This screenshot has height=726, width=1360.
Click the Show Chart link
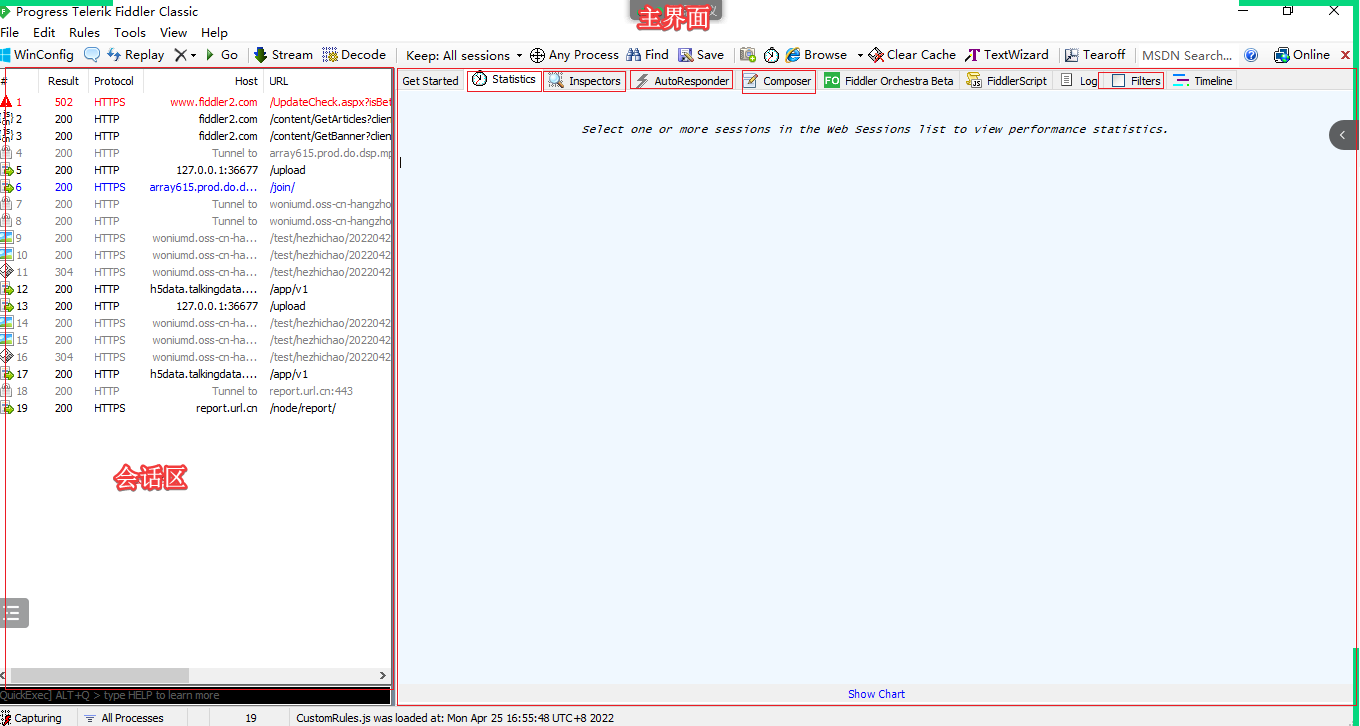click(x=876, y=694)
